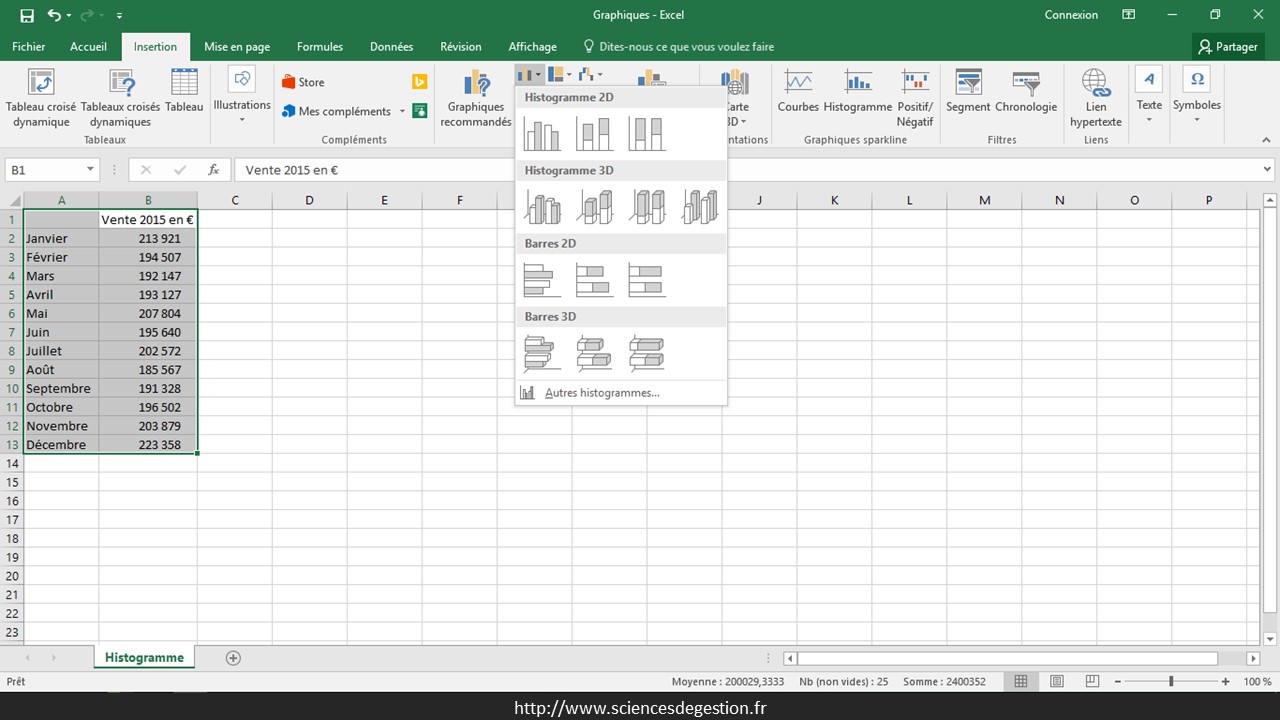Switch to the Mise en page tab
The image size is (1280, 720).
[x=237, y=47]
